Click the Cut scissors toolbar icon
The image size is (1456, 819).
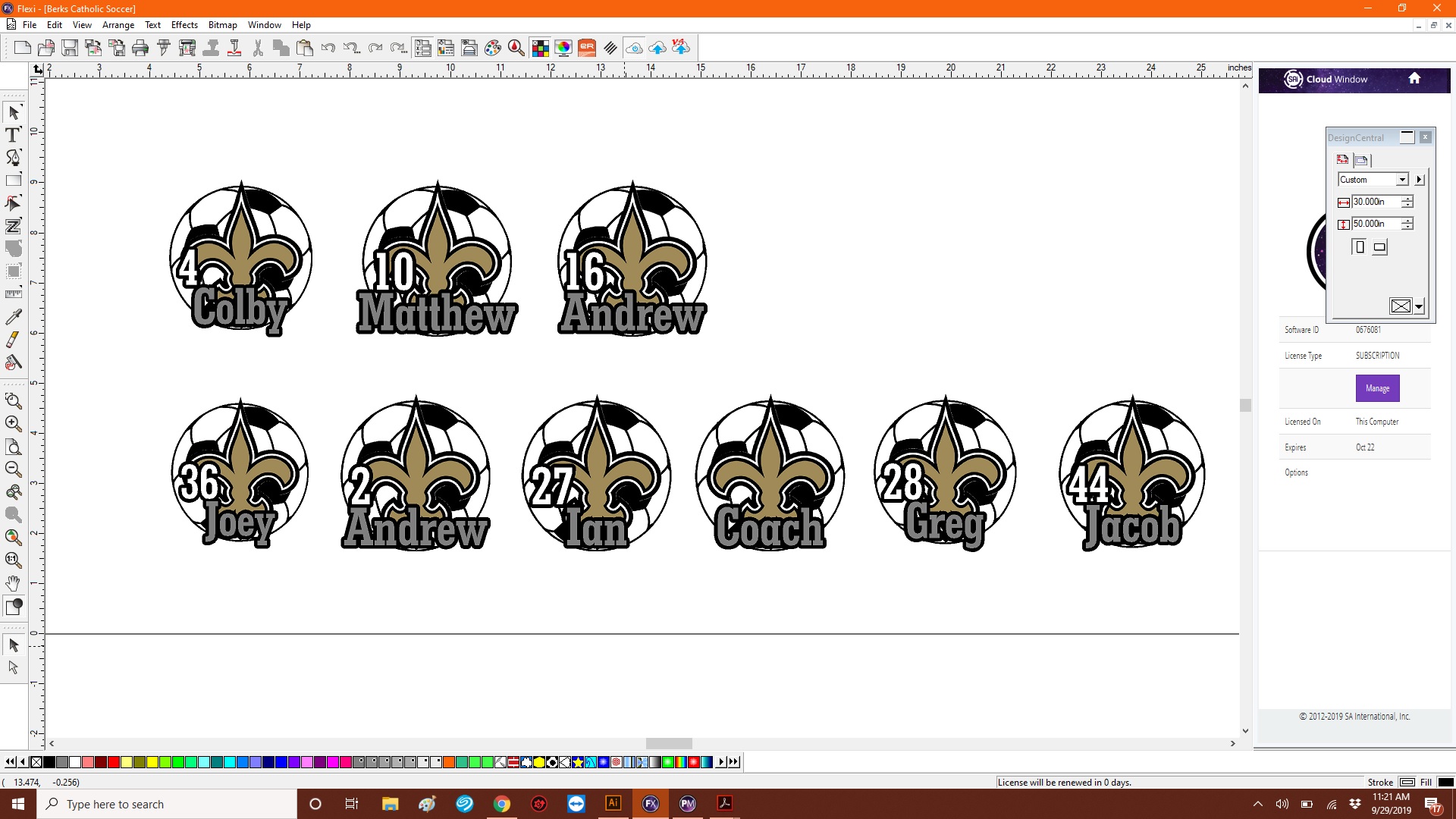(258, 49)
